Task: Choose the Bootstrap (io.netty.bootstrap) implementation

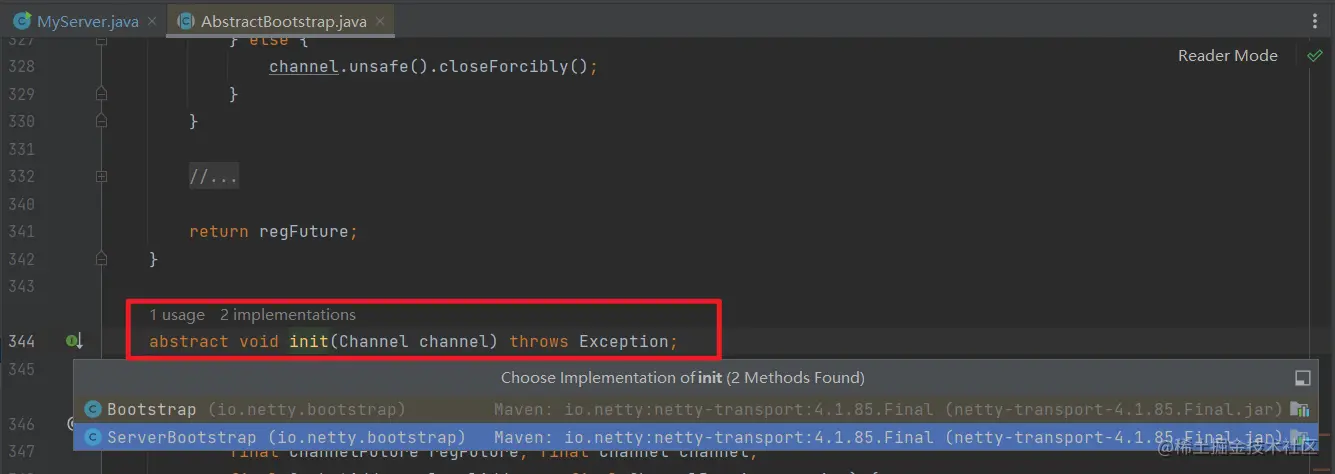Action: coord(696,409)
